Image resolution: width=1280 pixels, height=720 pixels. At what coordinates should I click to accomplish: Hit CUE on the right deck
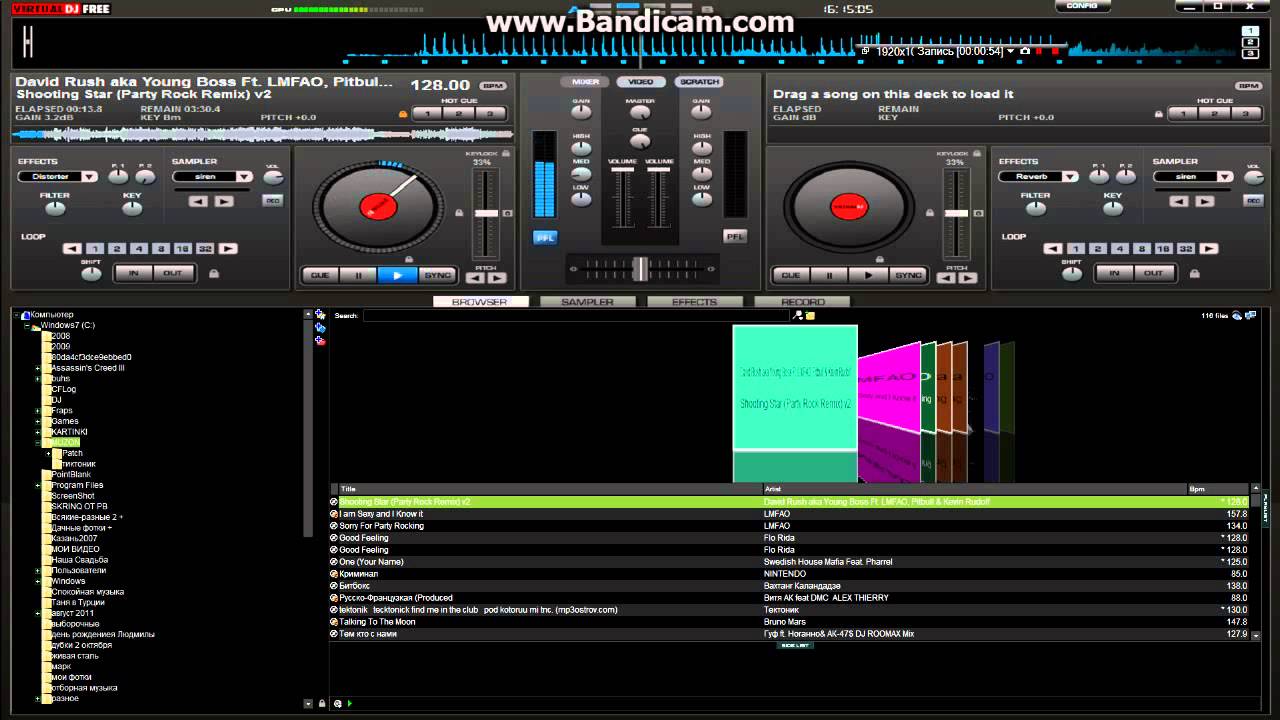pyautogui.click(x=791, y=275)
